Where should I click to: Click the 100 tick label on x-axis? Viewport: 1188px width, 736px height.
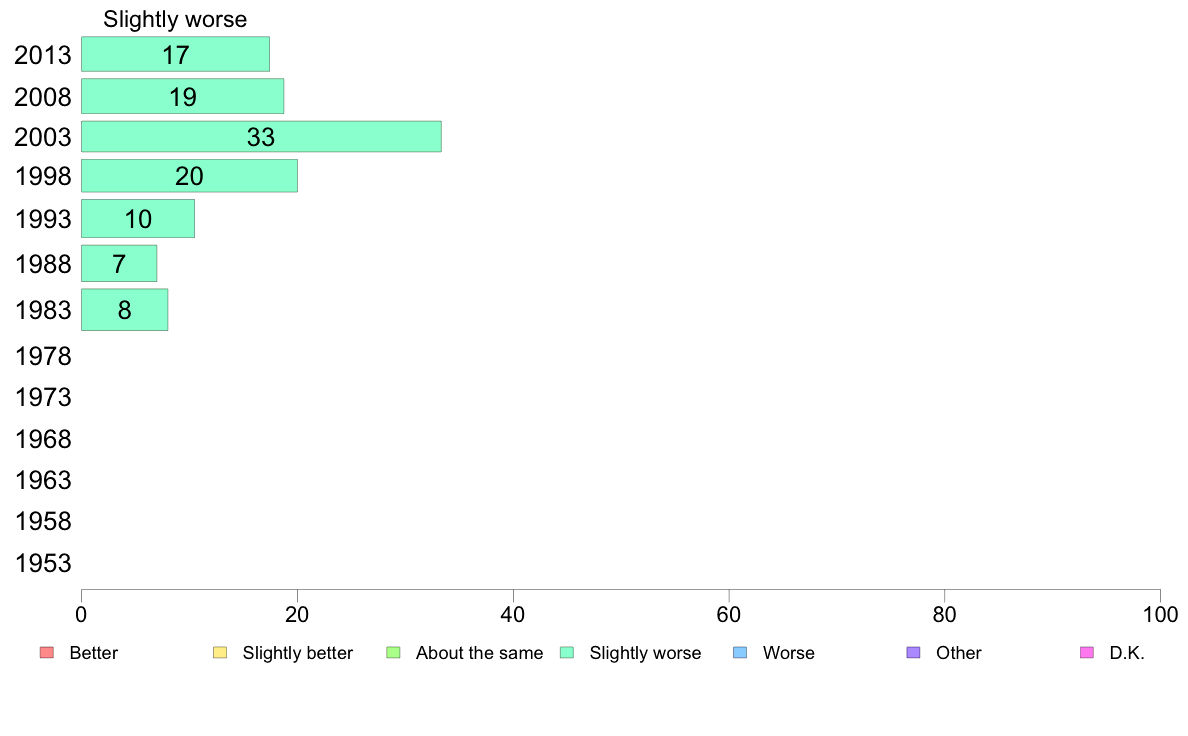click(x=1159, y=614)
